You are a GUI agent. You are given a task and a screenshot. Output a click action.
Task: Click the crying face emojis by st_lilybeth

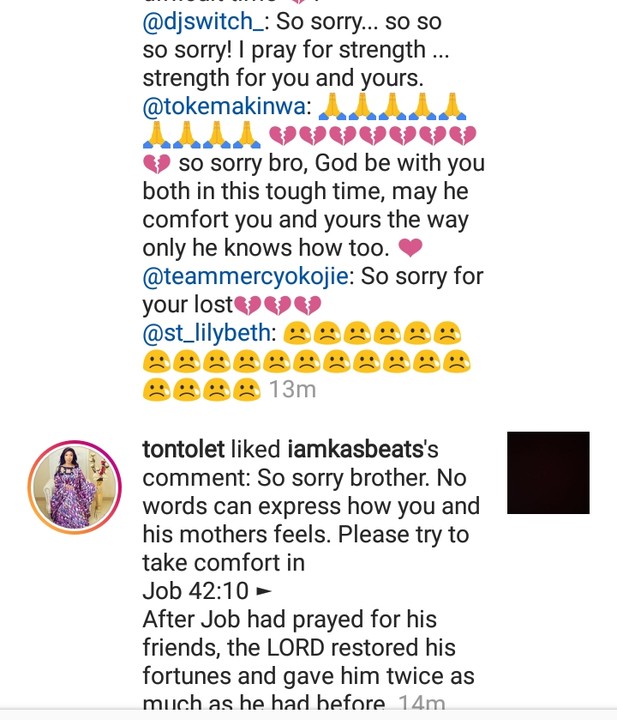[x=307, y=361]
